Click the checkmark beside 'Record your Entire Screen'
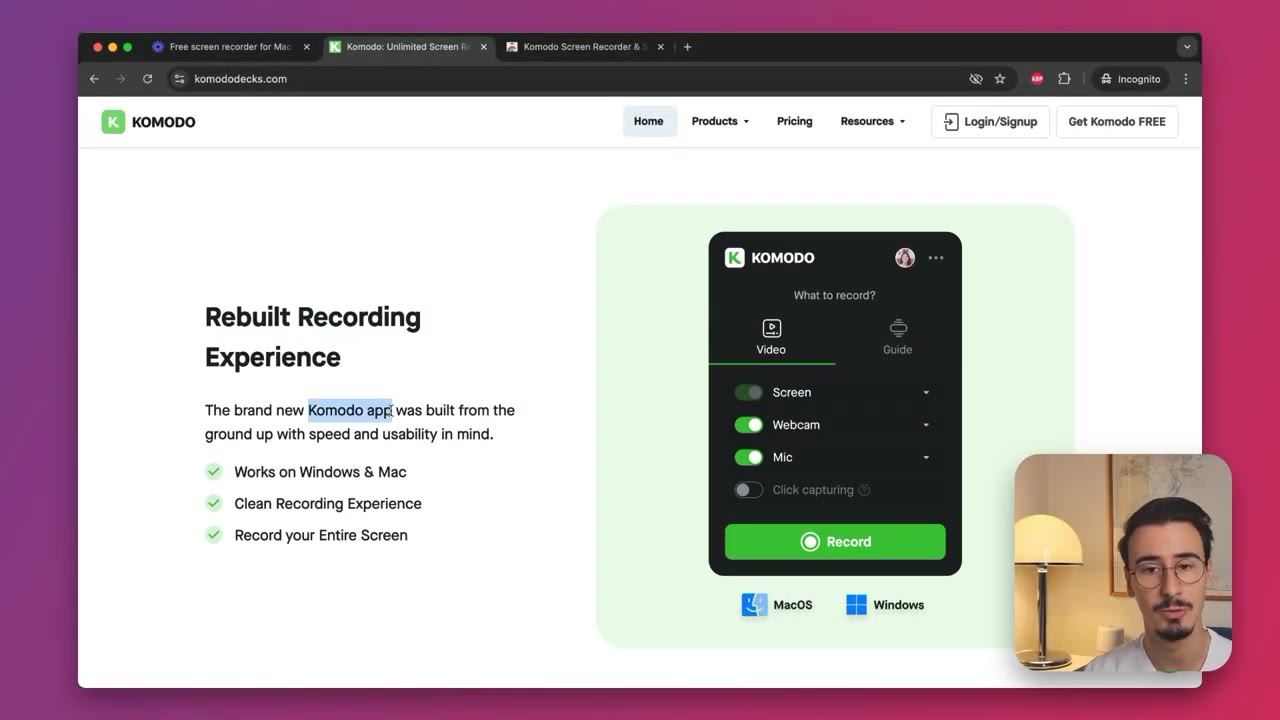 (x=213, y=535)
